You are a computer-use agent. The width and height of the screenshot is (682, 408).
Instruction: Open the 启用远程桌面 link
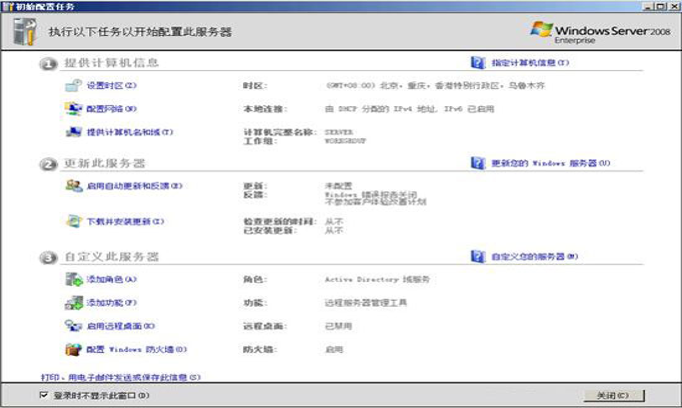(x=119, y=326)
